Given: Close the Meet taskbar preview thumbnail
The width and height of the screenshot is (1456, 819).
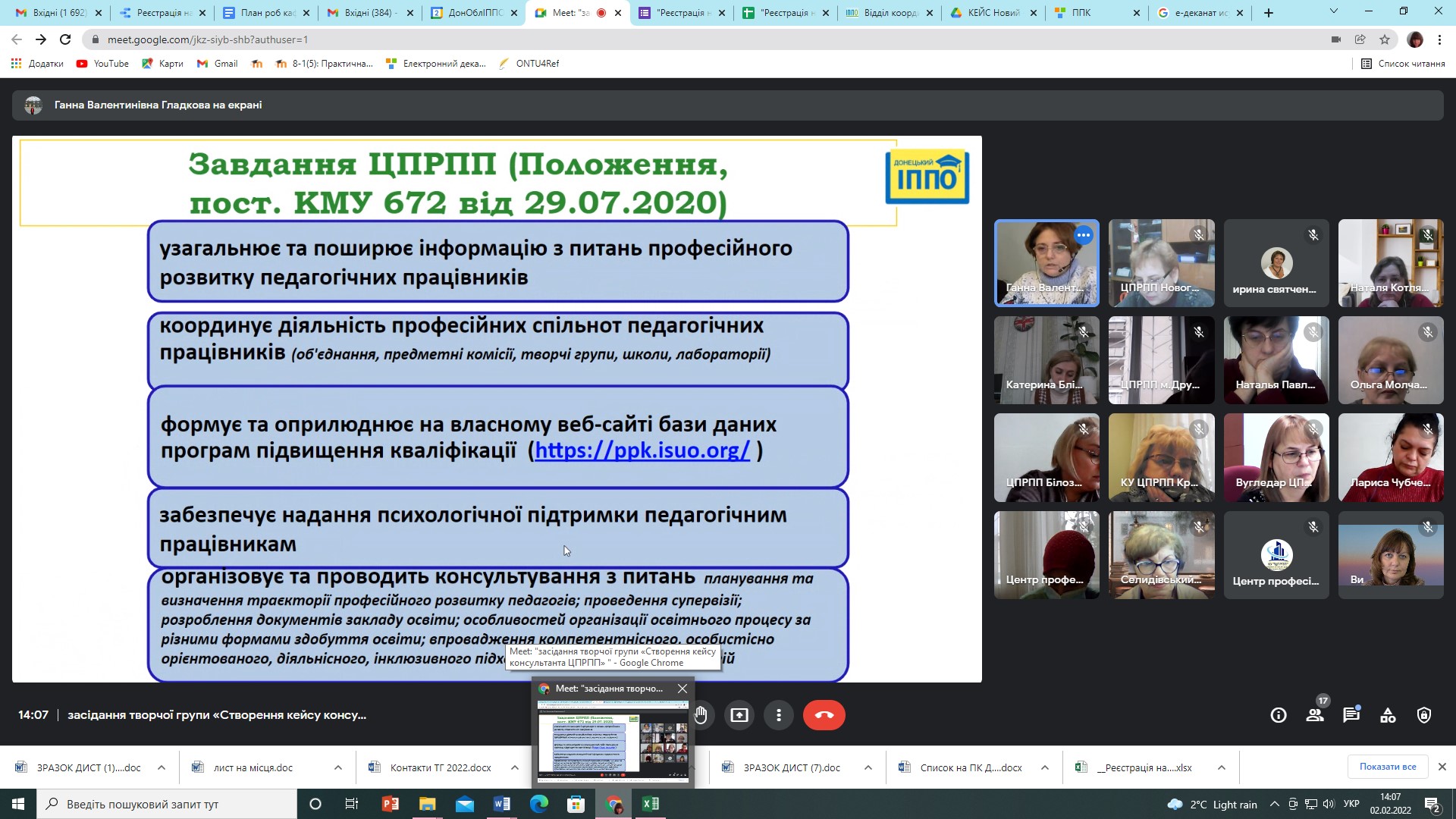Looking at the screenshot, I should [682, 689].
